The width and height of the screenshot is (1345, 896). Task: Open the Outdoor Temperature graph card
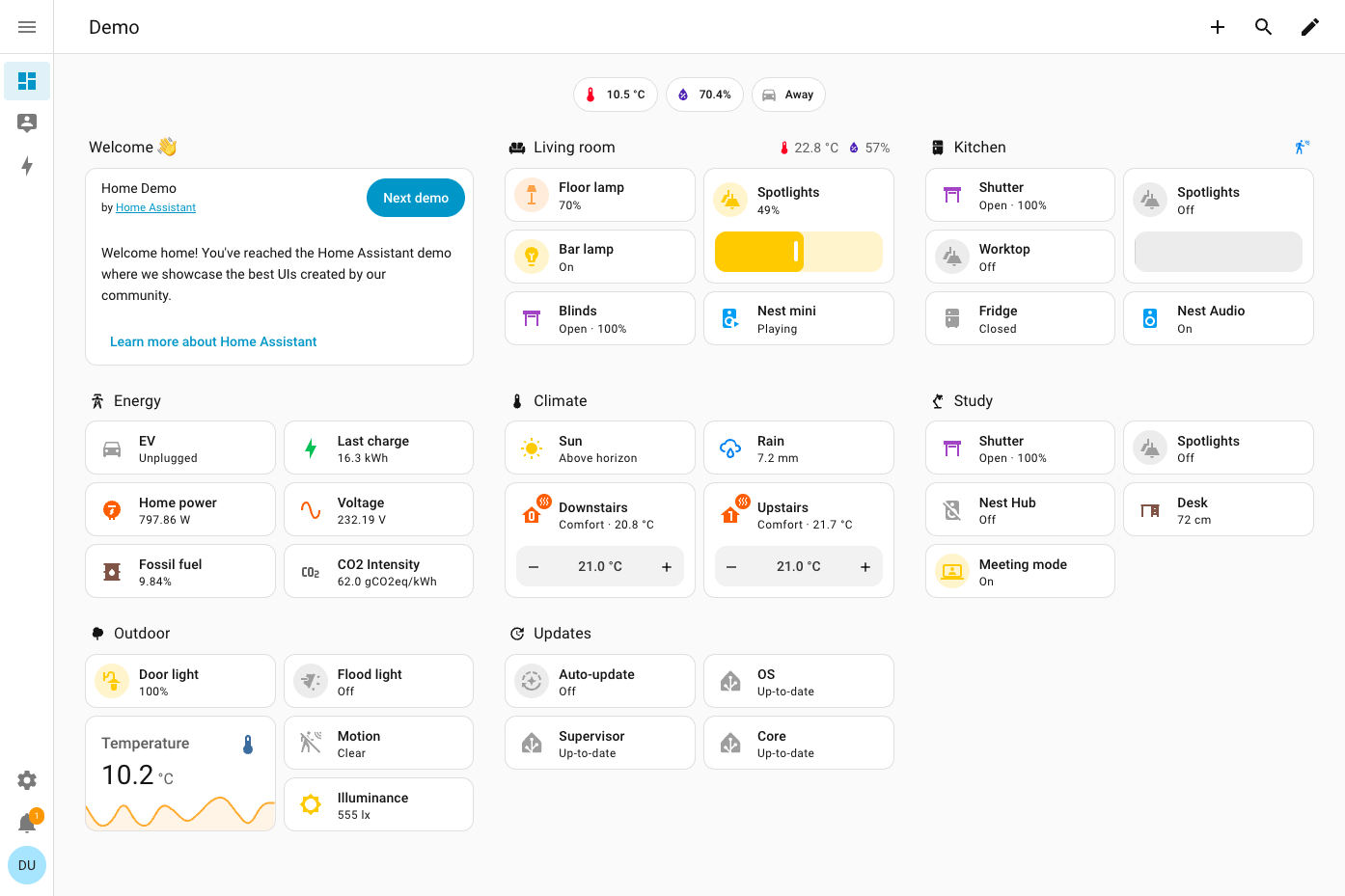point(180,774)
